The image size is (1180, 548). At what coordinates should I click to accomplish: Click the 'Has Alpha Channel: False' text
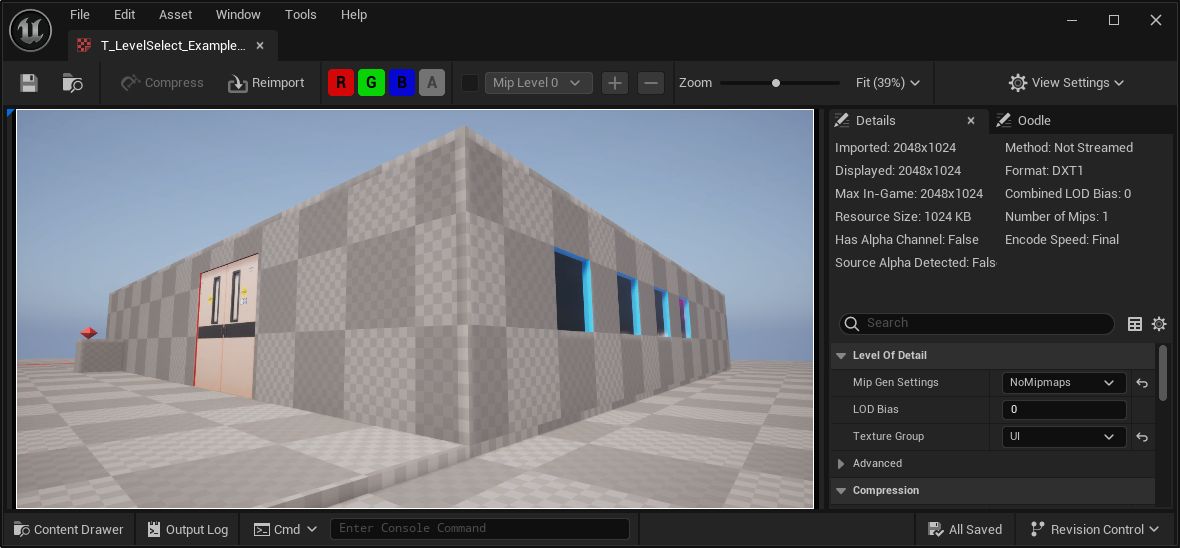pos(907,239)
